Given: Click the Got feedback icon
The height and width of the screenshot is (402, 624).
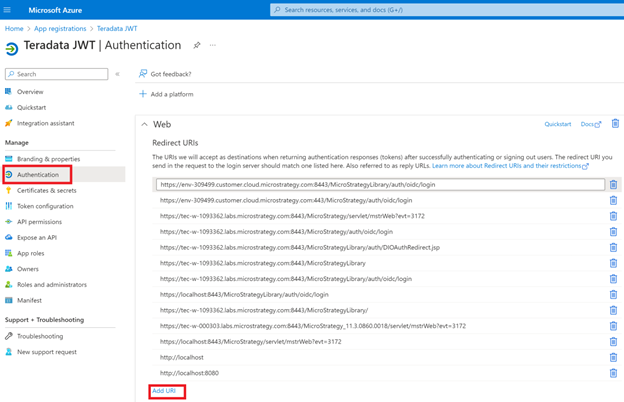Looking at the screenshot, I should tap(143, 74).
